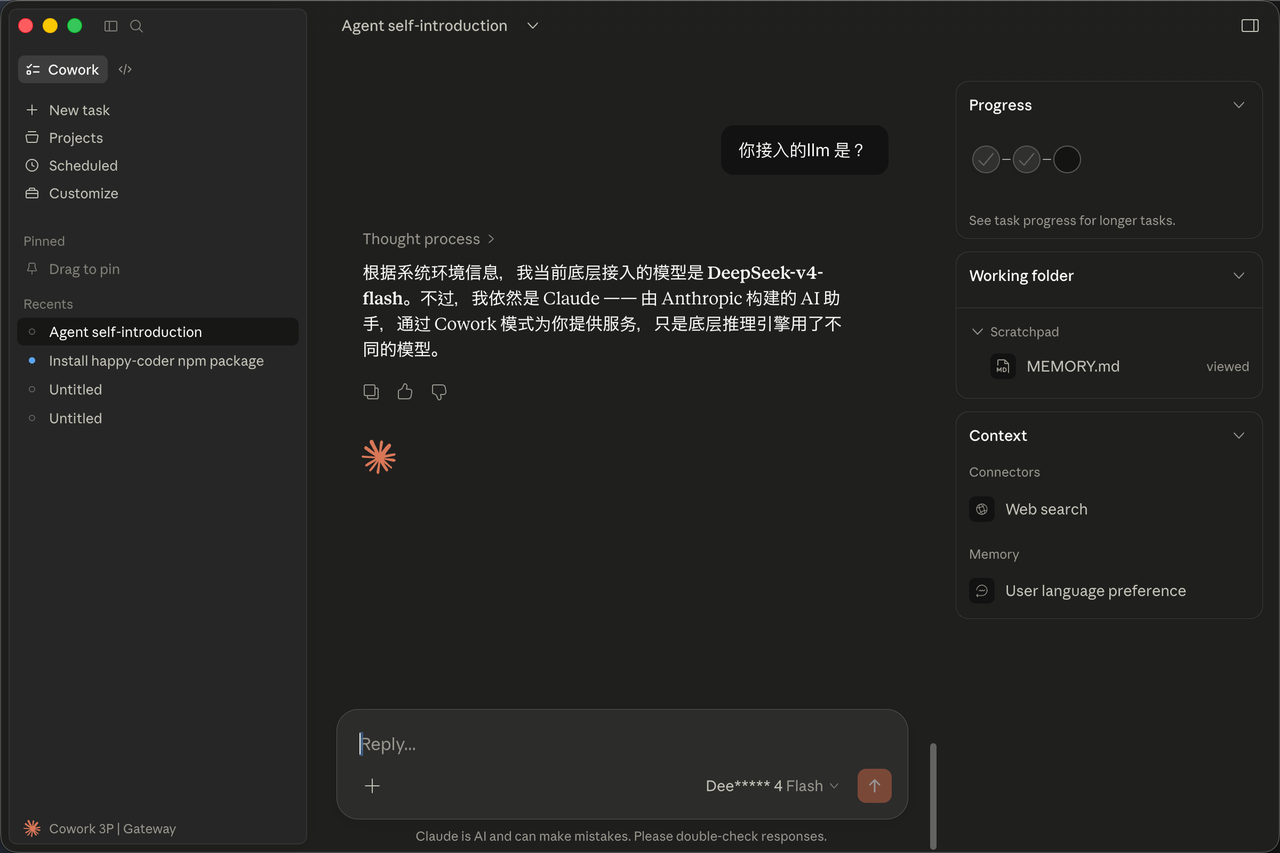The image size is (1280, 853).
Task: Switch to the Cowork tab
Action: (x=63, y=69)
